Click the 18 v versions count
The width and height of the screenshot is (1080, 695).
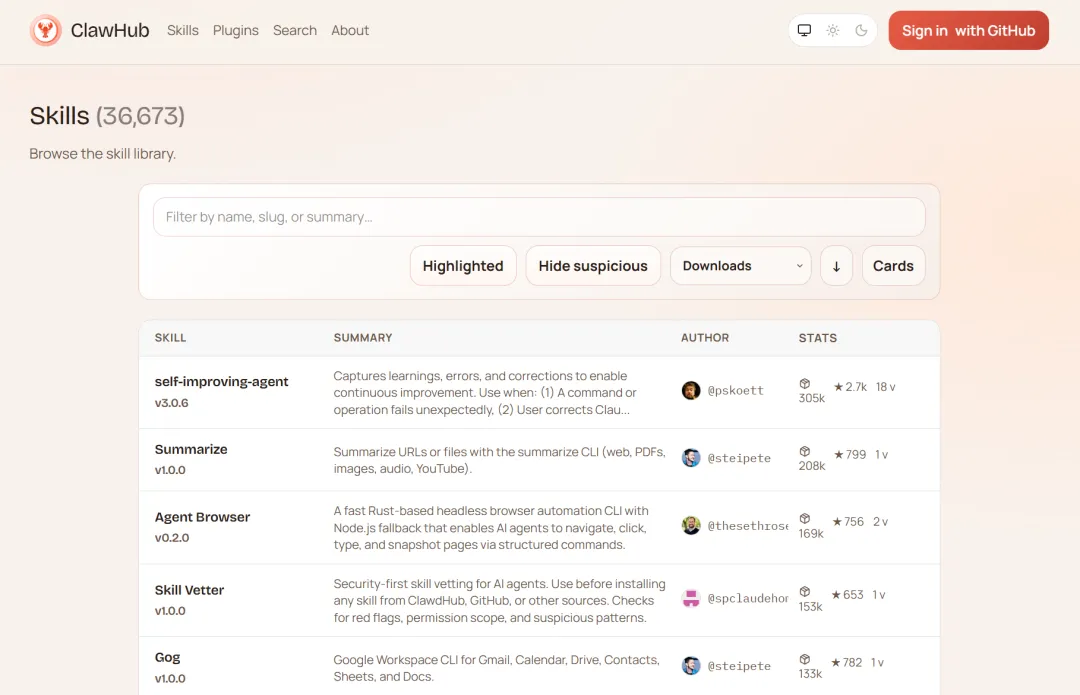(885, 387)
